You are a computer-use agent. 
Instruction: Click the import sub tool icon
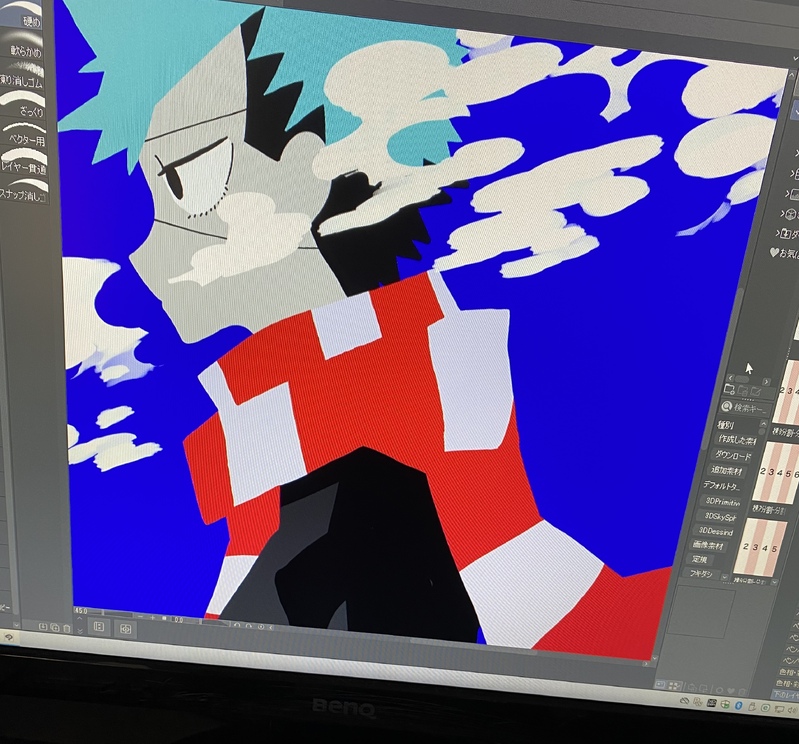tap(43, 626)
